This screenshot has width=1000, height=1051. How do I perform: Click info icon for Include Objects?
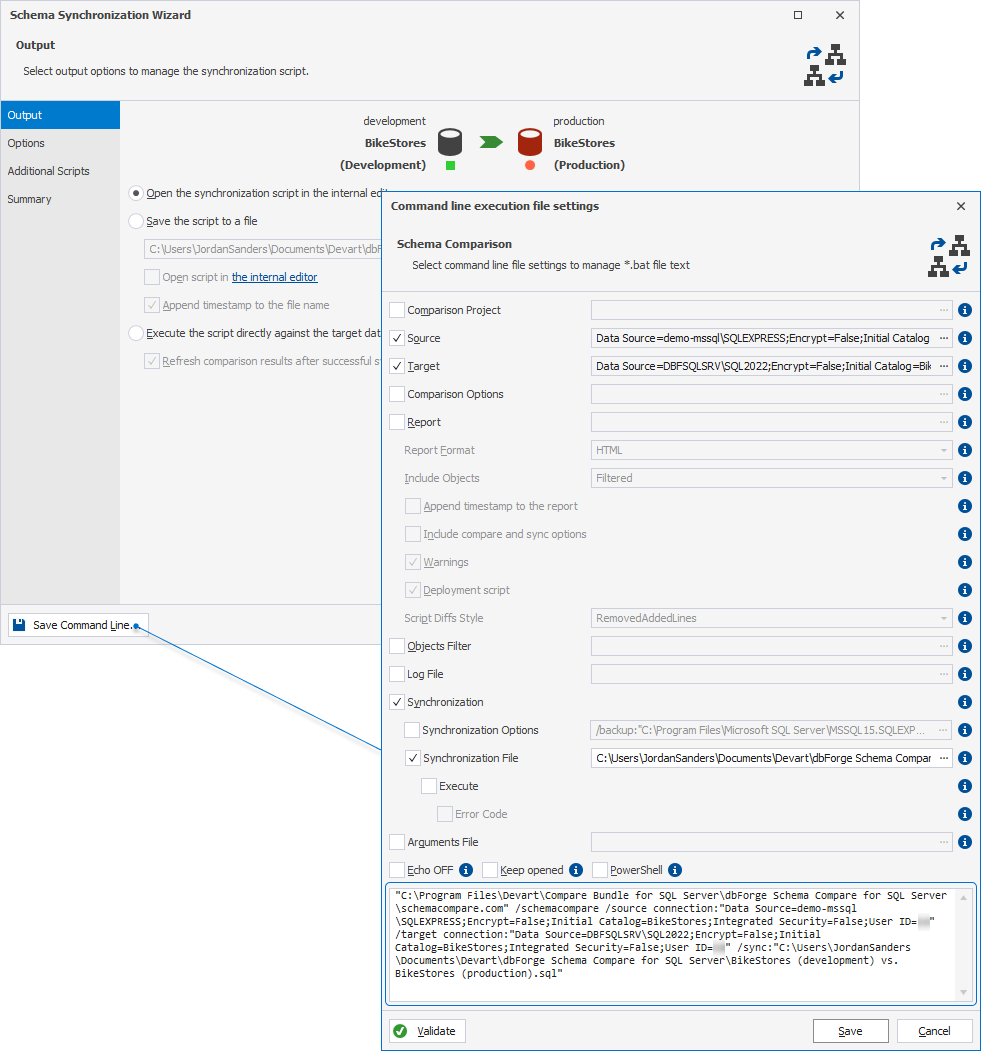pyautogui.click(x=964, y=478)
